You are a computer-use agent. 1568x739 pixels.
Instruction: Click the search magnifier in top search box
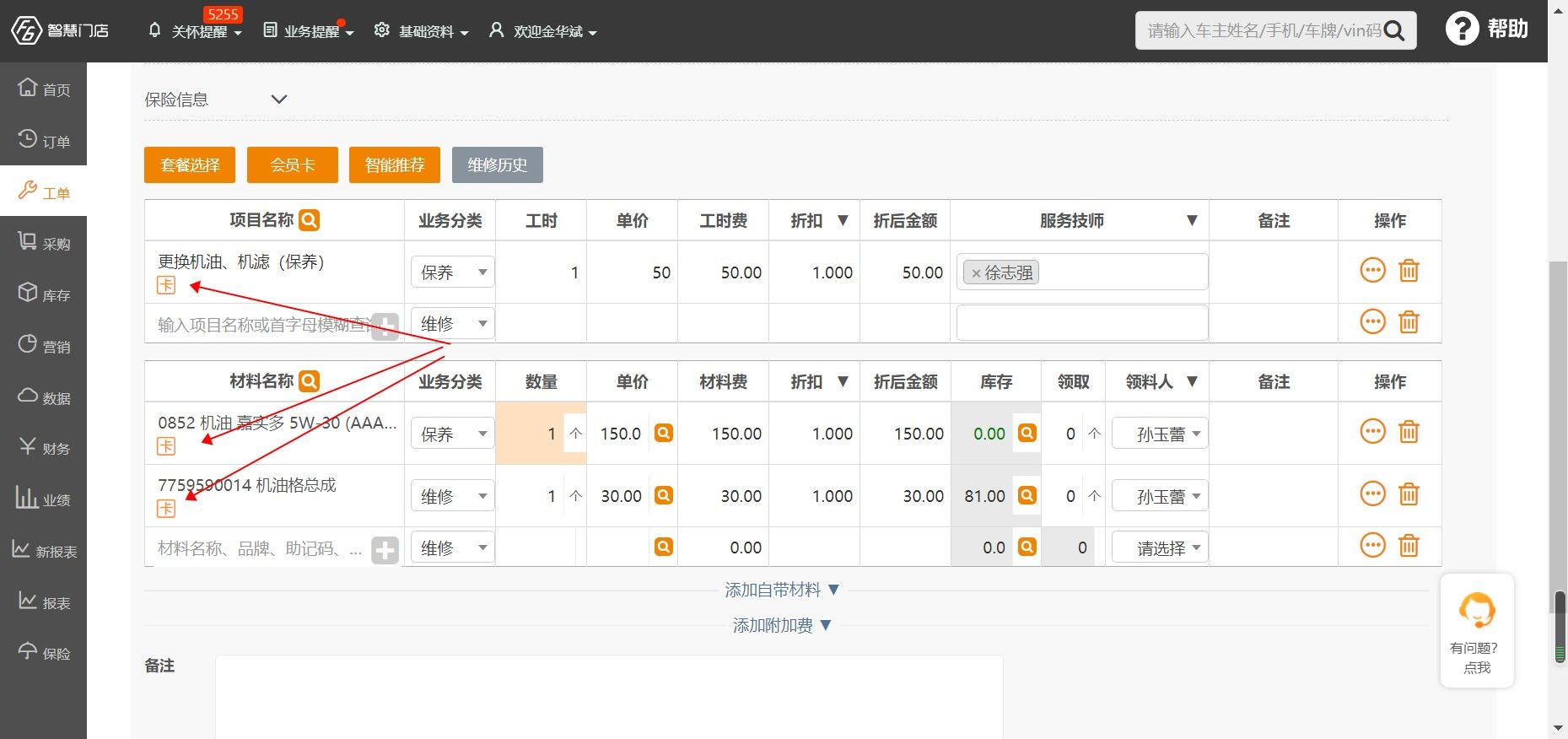point(1394,31)
